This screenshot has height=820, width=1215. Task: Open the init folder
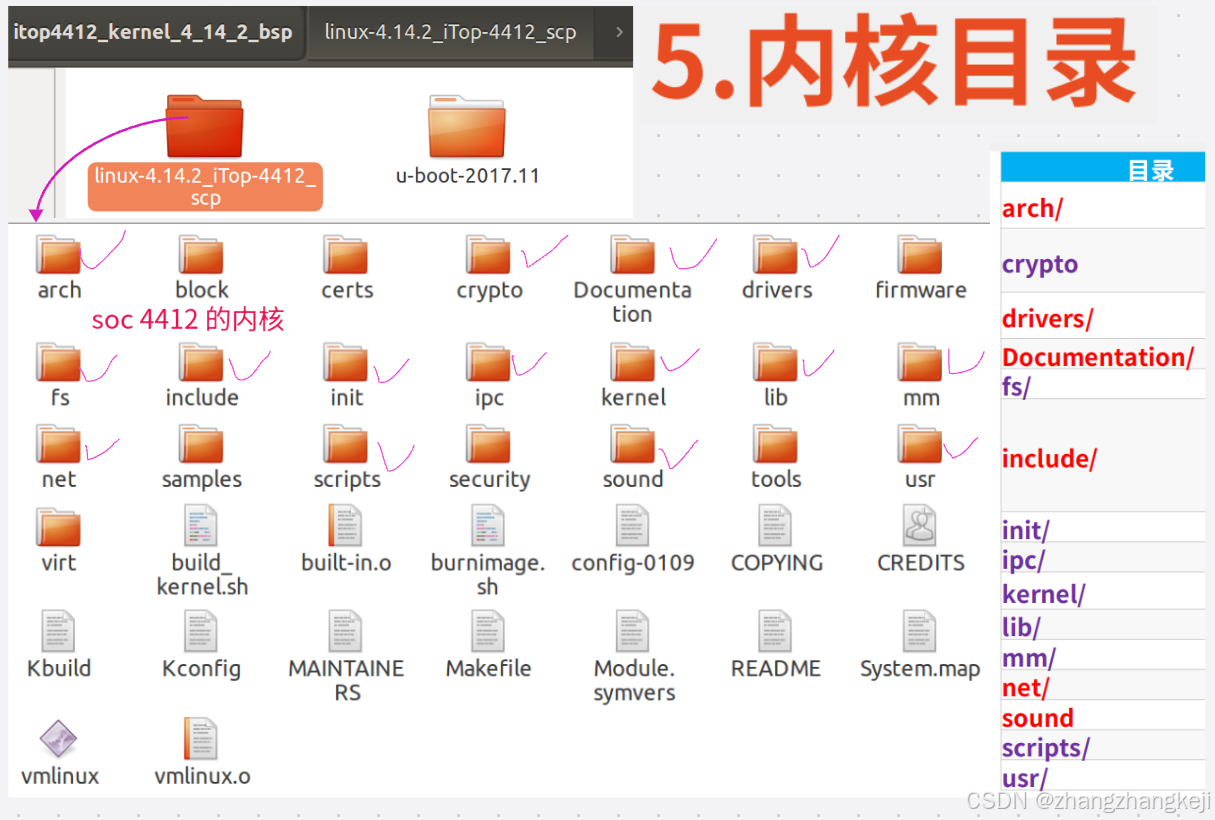coord(346,362)
